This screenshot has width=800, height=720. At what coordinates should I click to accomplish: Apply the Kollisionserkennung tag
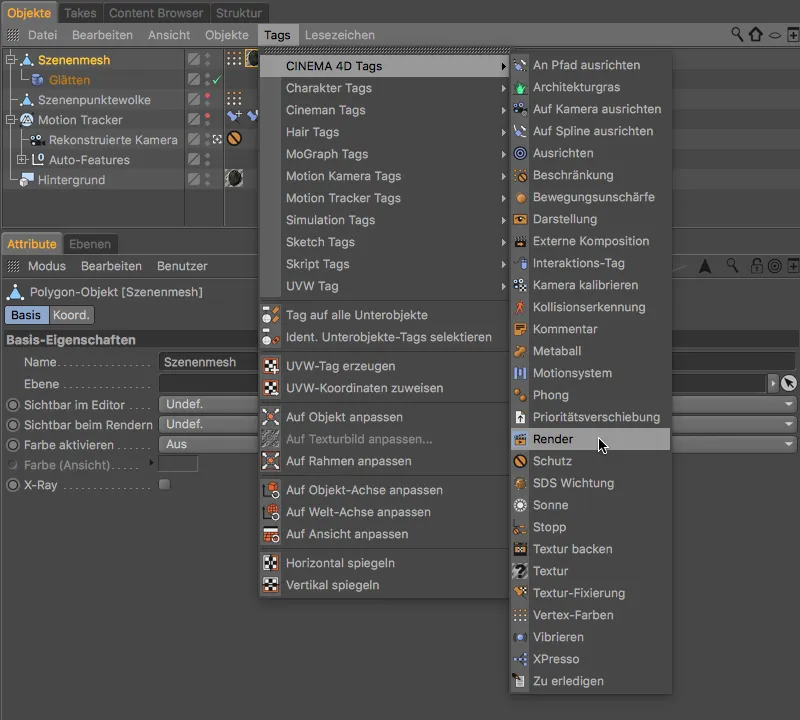pos(590,307)
